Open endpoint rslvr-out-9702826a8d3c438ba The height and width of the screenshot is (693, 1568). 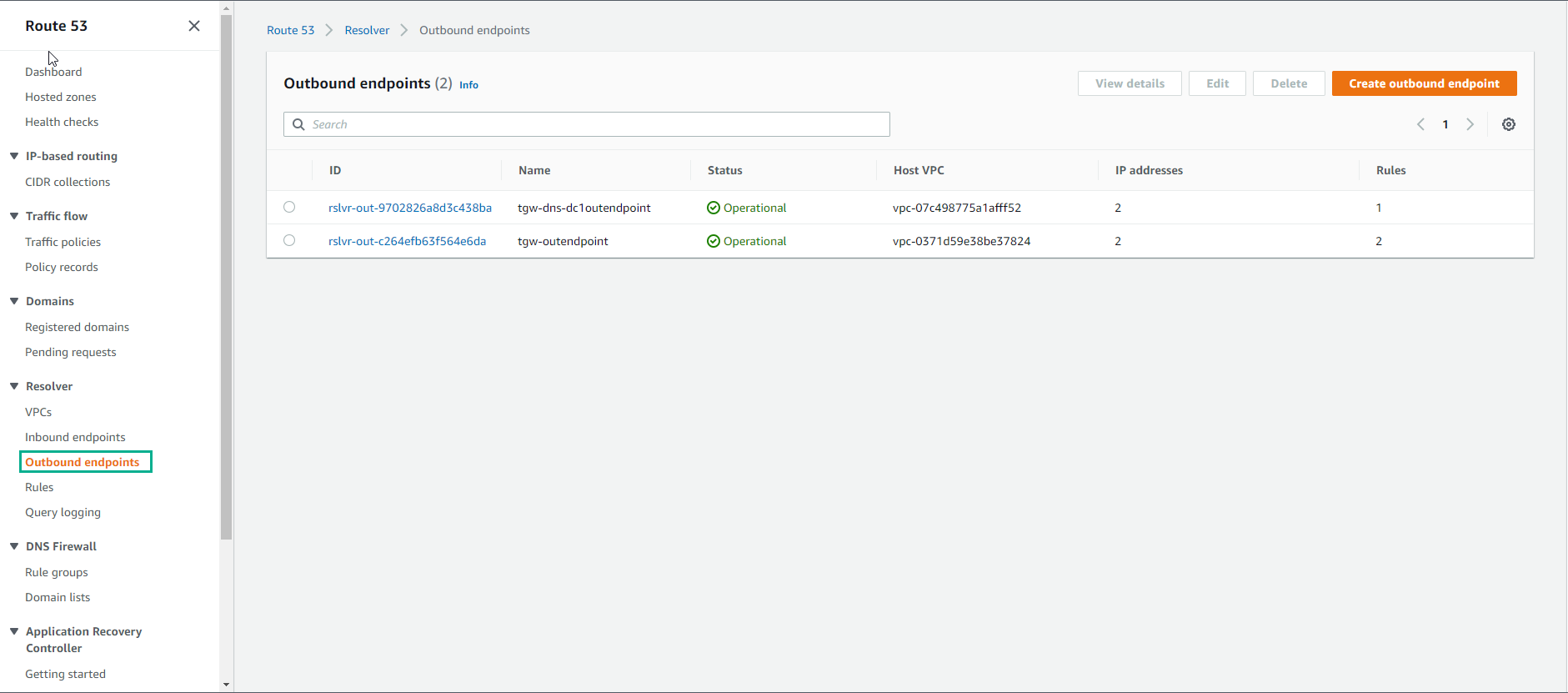[x=410, y=208]
